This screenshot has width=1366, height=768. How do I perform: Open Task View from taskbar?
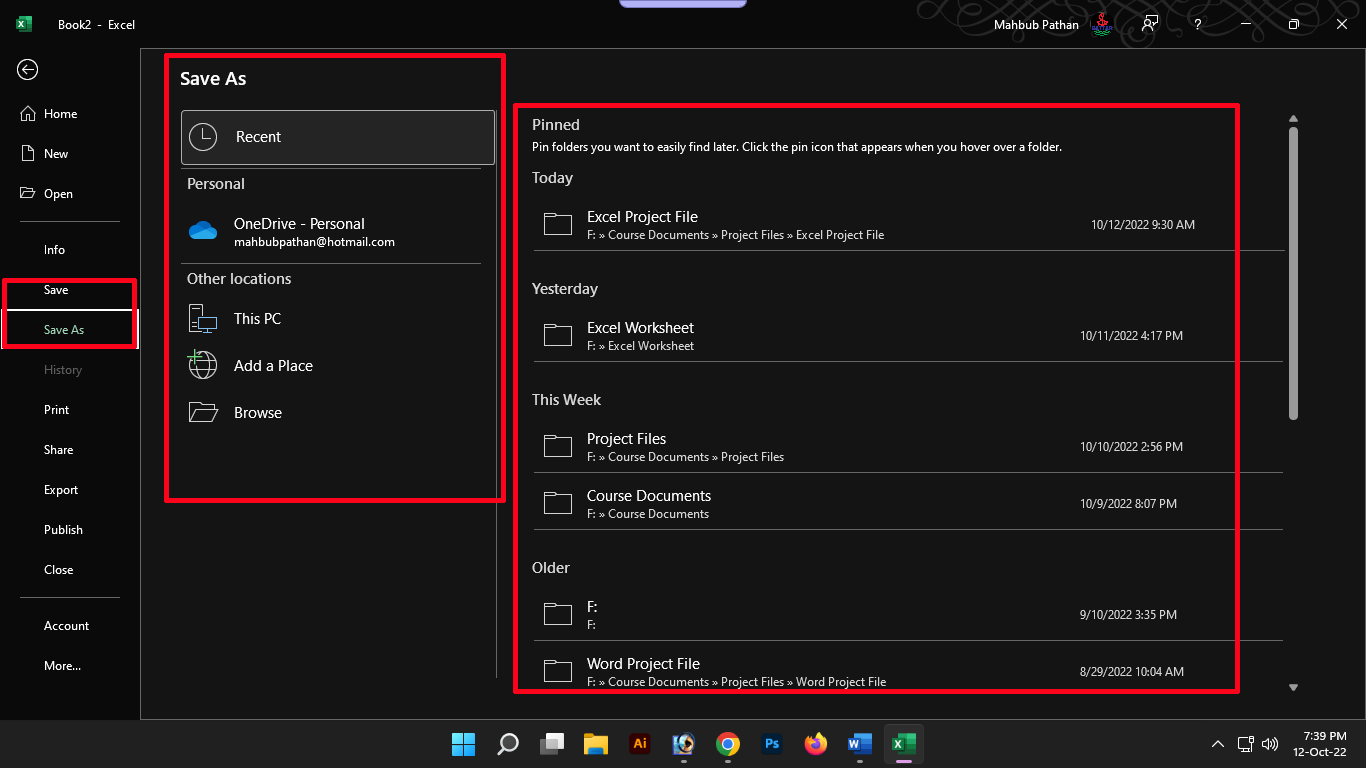552,744
